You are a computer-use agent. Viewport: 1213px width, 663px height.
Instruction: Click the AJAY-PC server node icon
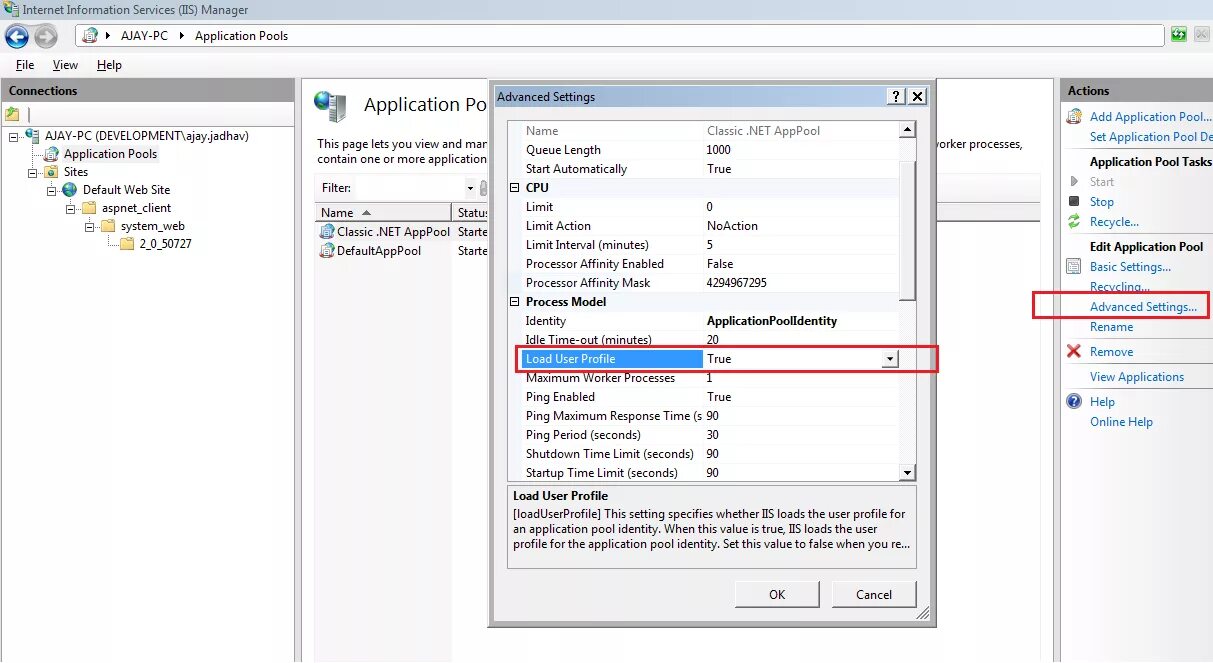pos(33,135)
